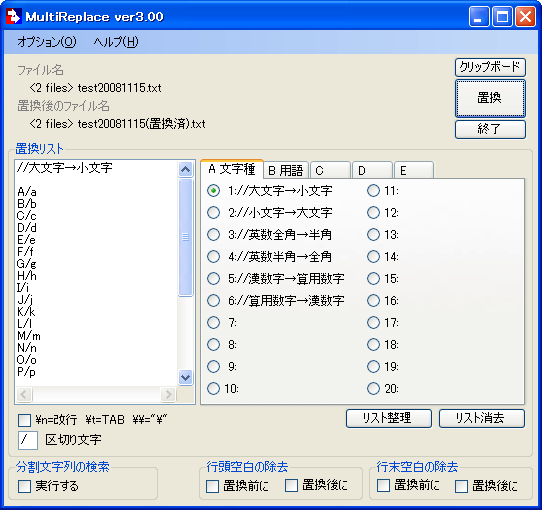Open the オプション(O) menu
This screenshot has height=510, width=542.
[x=47, y=42]
